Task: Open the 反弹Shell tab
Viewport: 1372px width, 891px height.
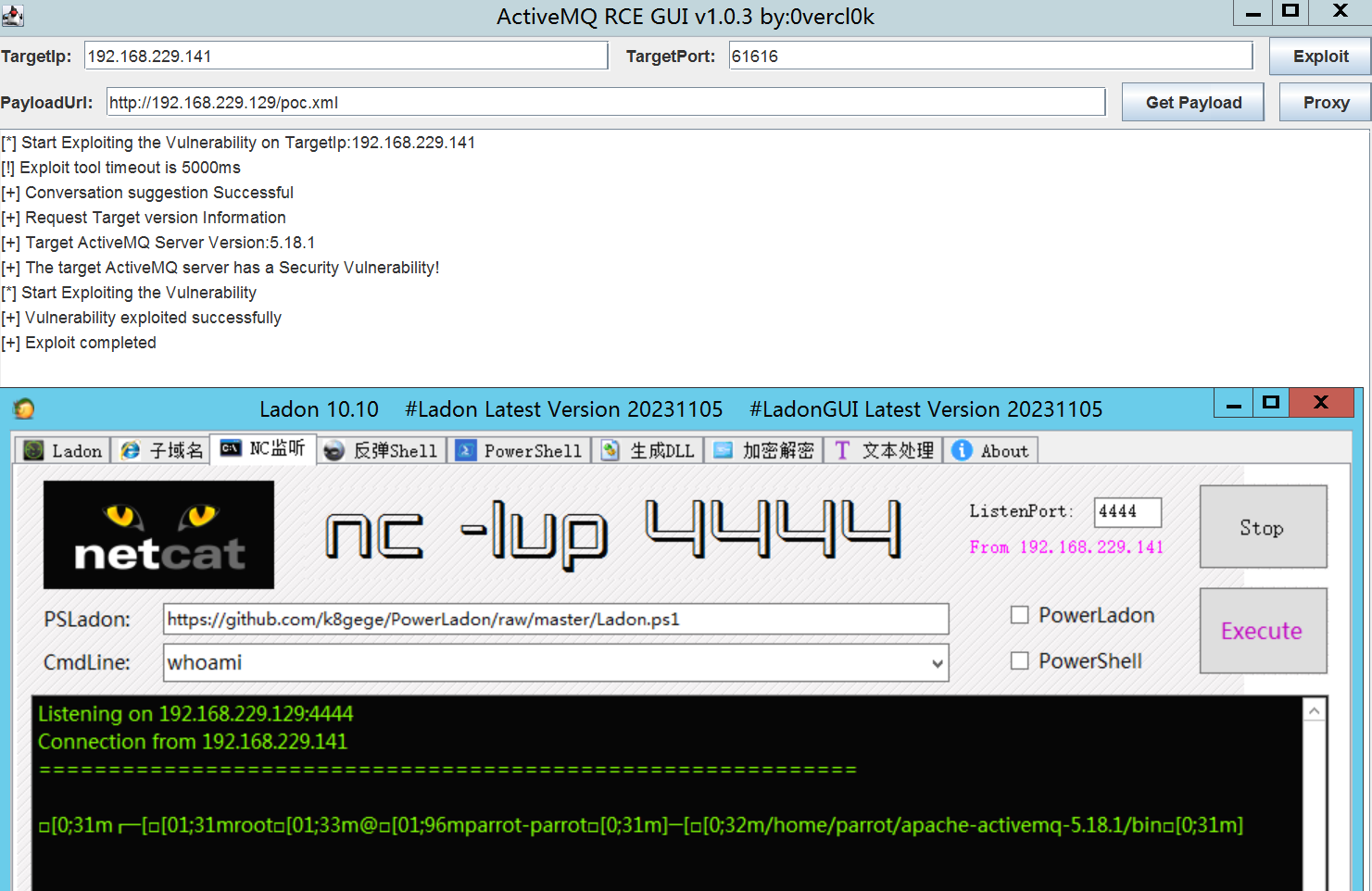Action: (382, 450)
